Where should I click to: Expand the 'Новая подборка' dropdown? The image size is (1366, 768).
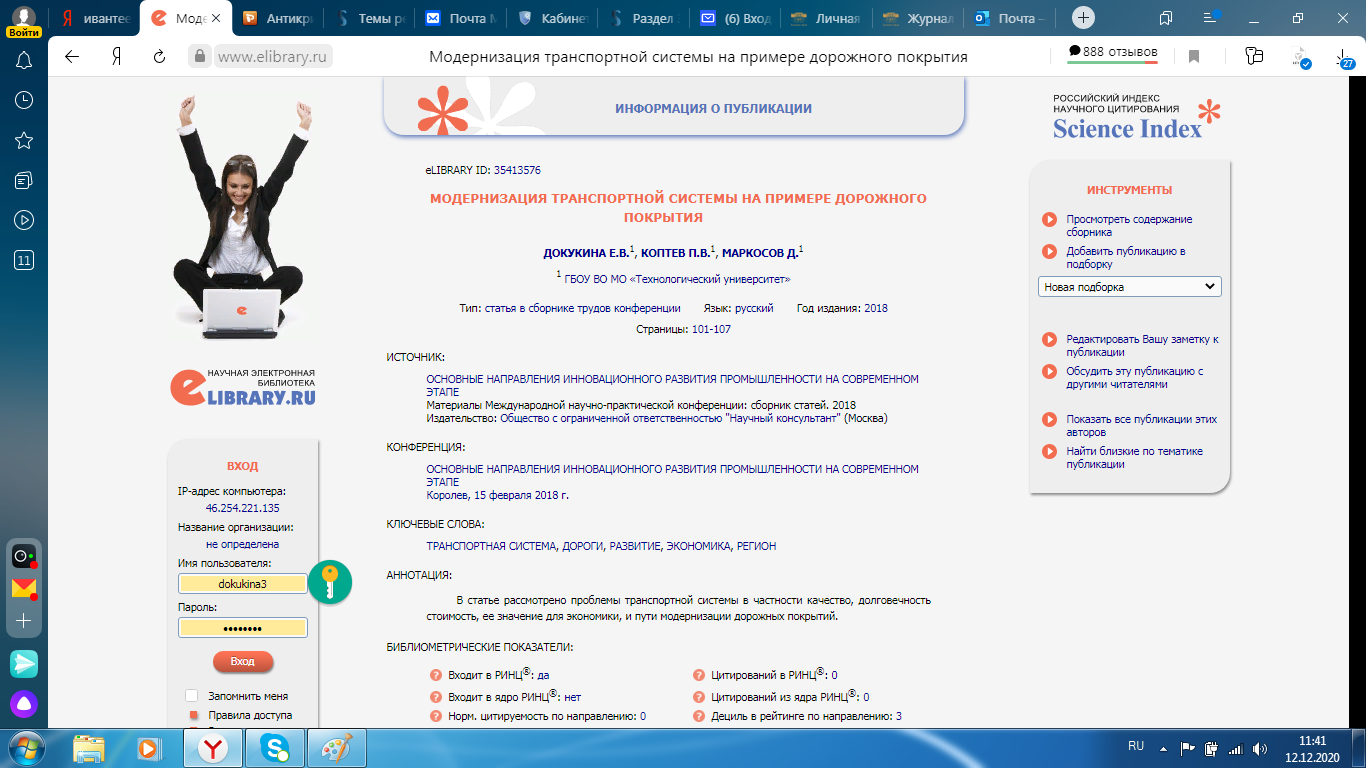(x=1129, y=287)
